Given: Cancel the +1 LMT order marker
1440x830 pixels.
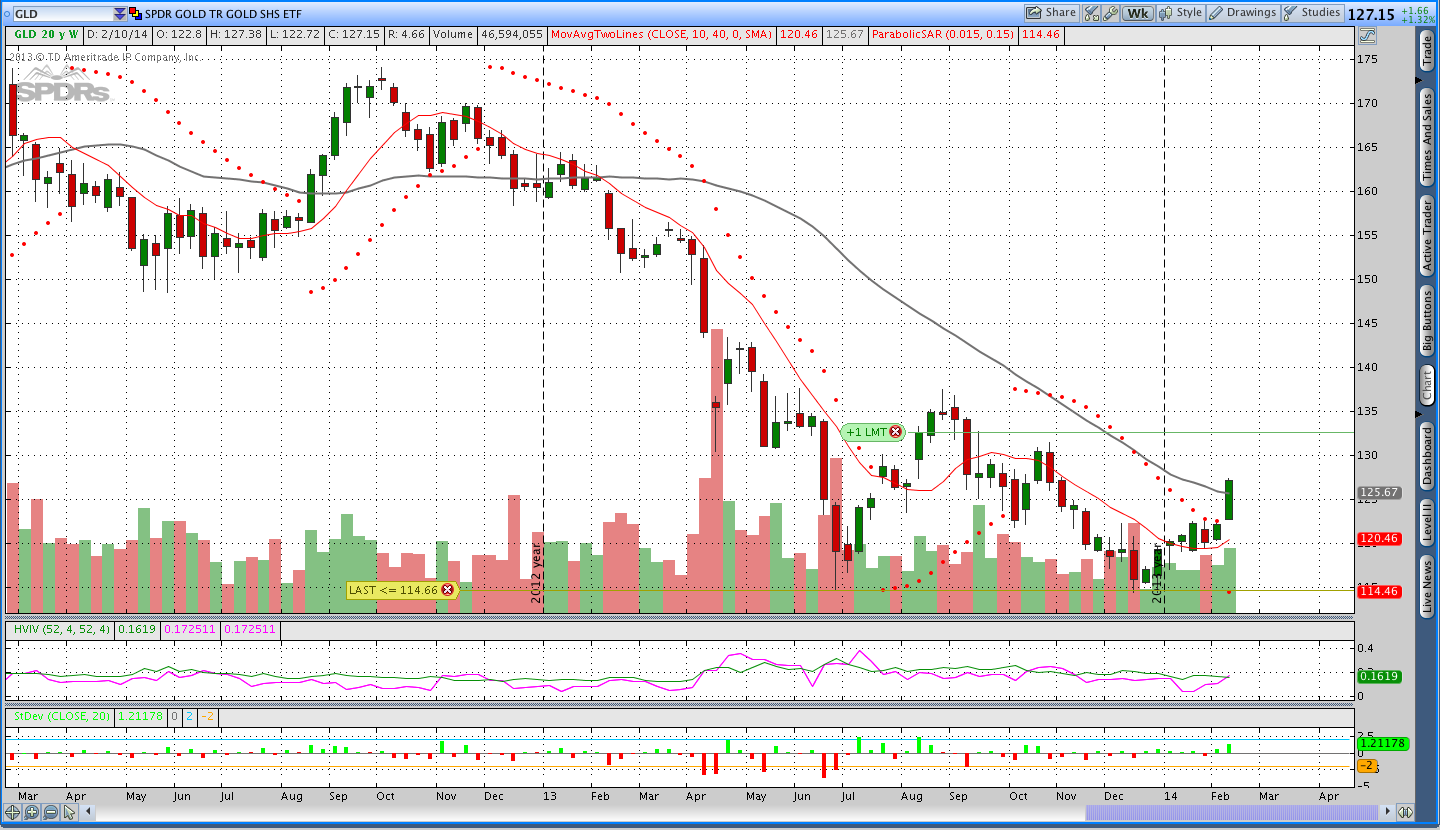Looking at the screenshot, I should (x=895, y=433).
